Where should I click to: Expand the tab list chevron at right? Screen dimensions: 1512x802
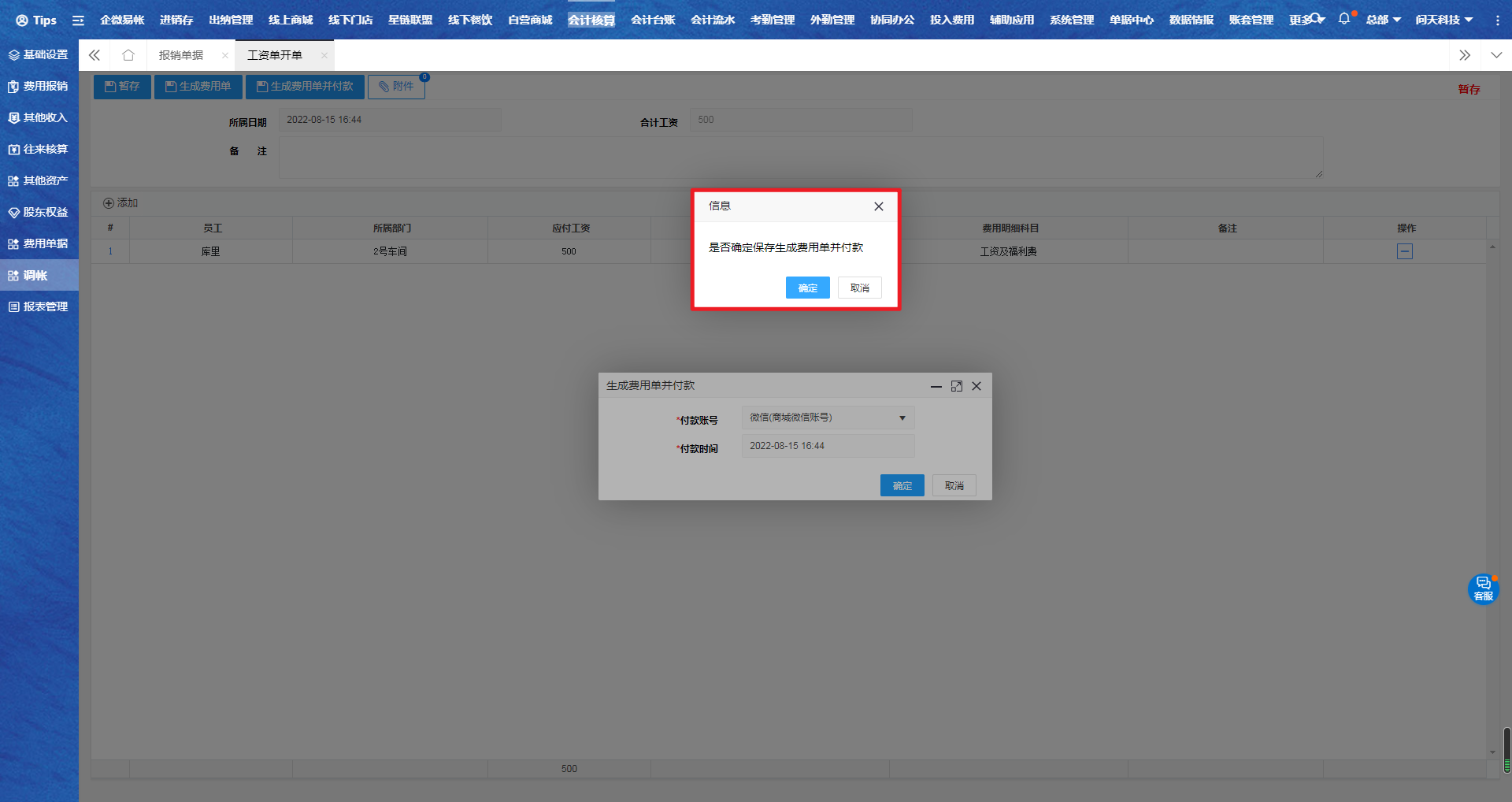point(1496,55)
